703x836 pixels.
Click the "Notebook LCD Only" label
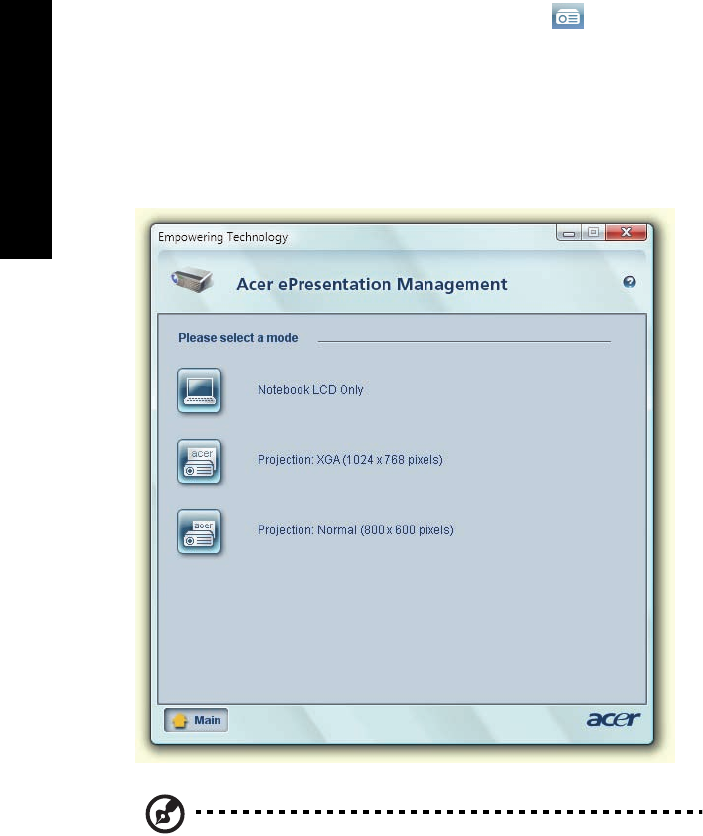311,390
